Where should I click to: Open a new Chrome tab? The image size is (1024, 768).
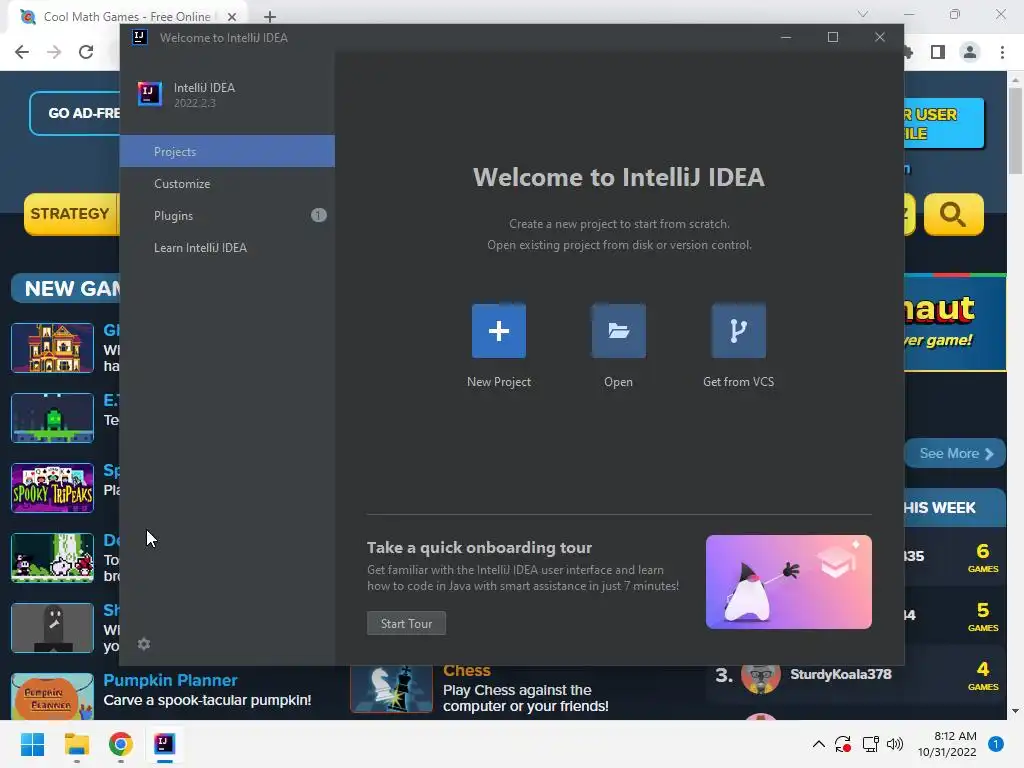pyautogui.click(x=270, y=17)
